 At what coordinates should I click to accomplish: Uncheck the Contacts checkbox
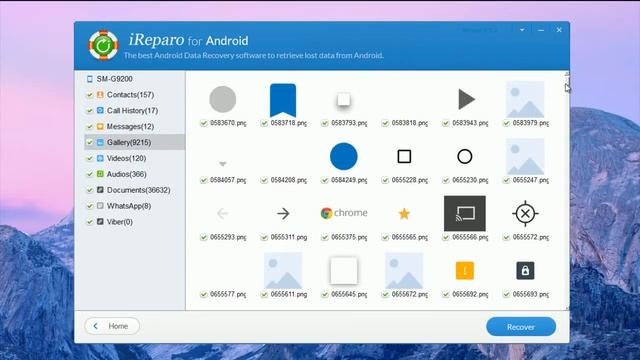[89, 95]
